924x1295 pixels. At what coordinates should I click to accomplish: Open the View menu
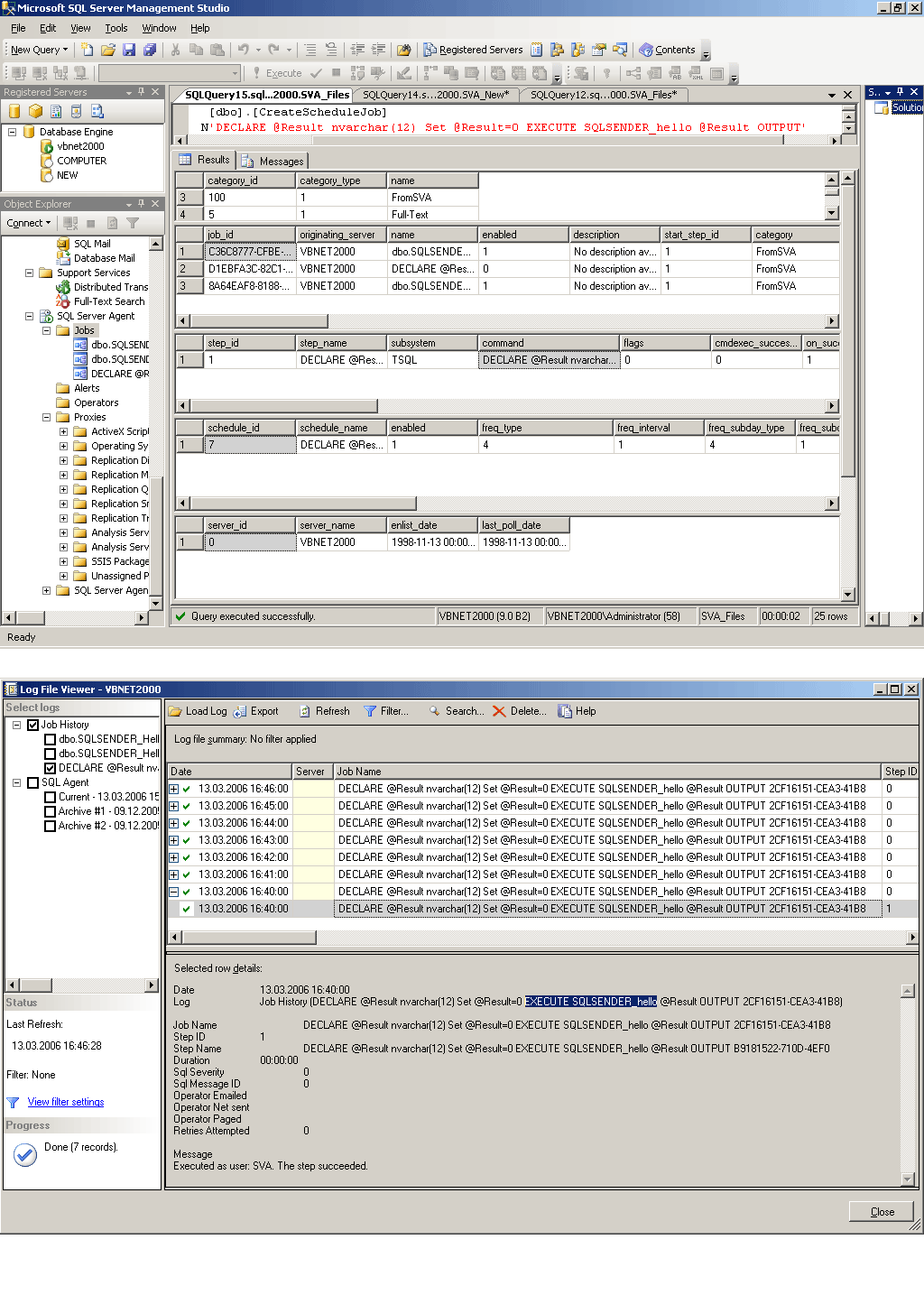click(x=80, y=28)
